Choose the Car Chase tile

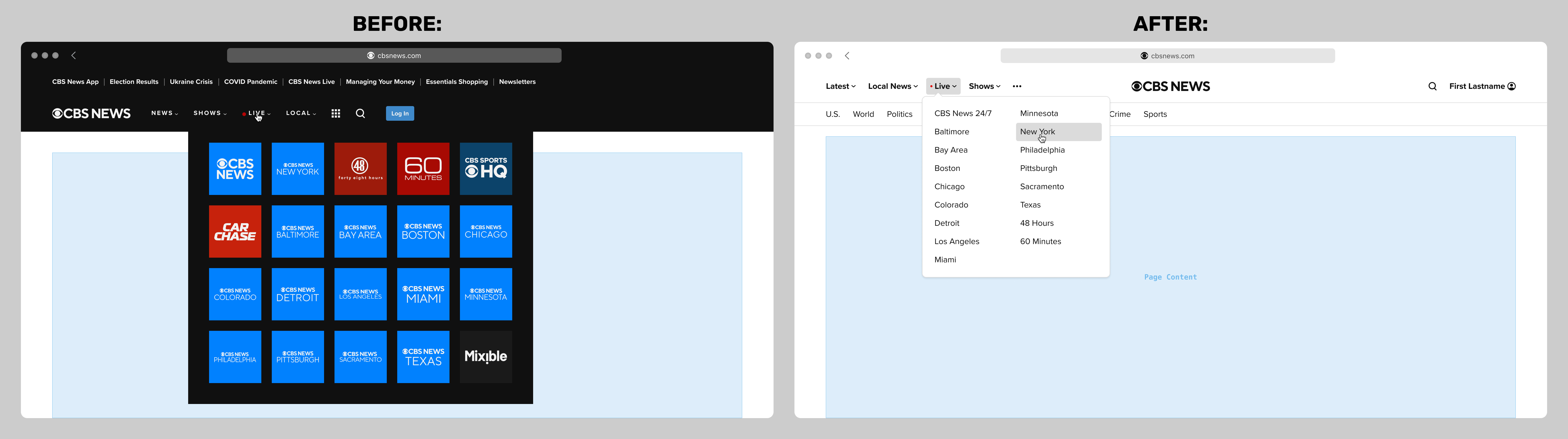pos(235,231)
